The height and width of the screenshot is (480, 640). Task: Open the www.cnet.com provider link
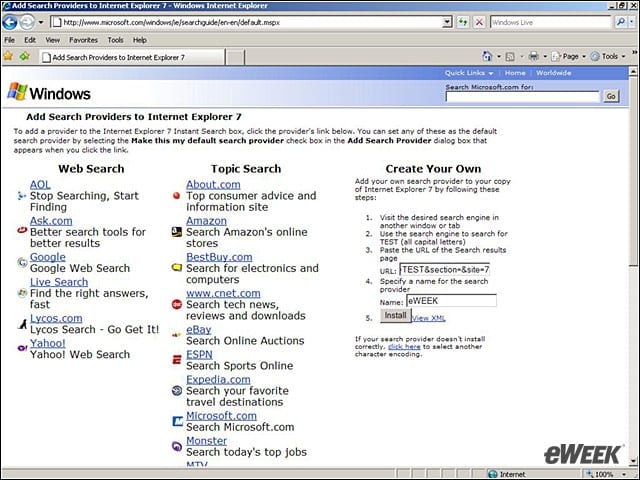[223, 293]
